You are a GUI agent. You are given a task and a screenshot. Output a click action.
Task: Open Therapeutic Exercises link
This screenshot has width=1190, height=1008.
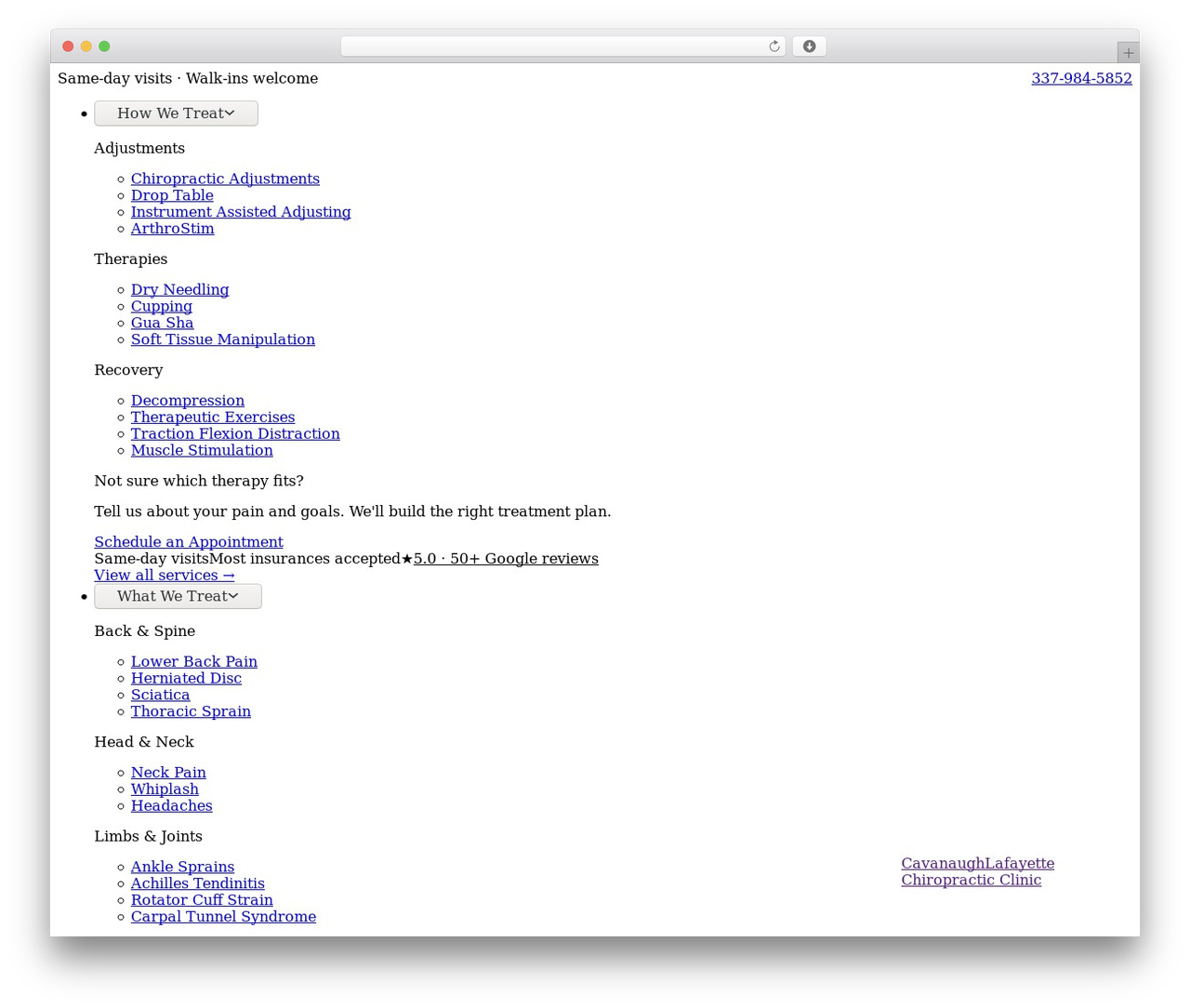pos(213,418)
